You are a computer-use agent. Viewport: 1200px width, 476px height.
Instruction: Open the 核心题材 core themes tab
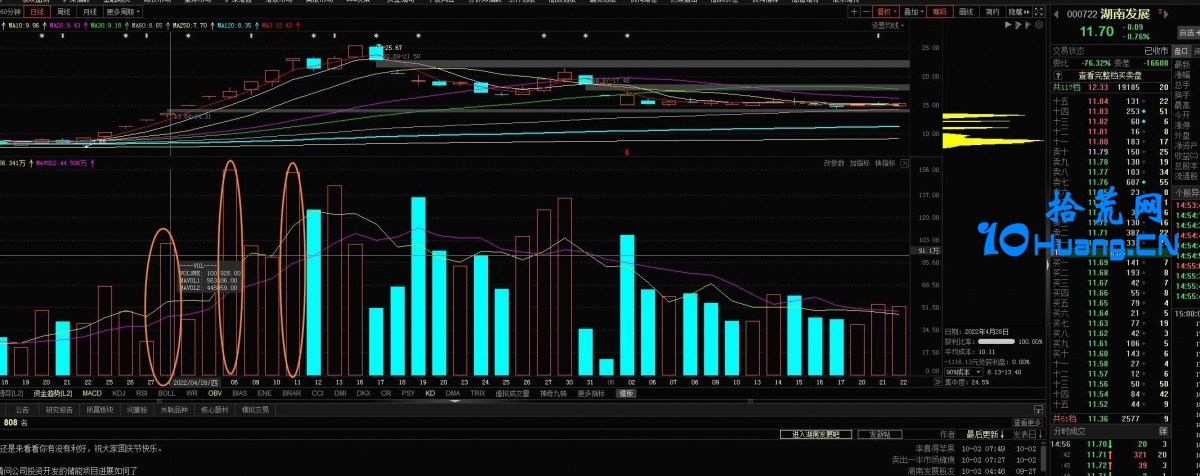point(215,409)
